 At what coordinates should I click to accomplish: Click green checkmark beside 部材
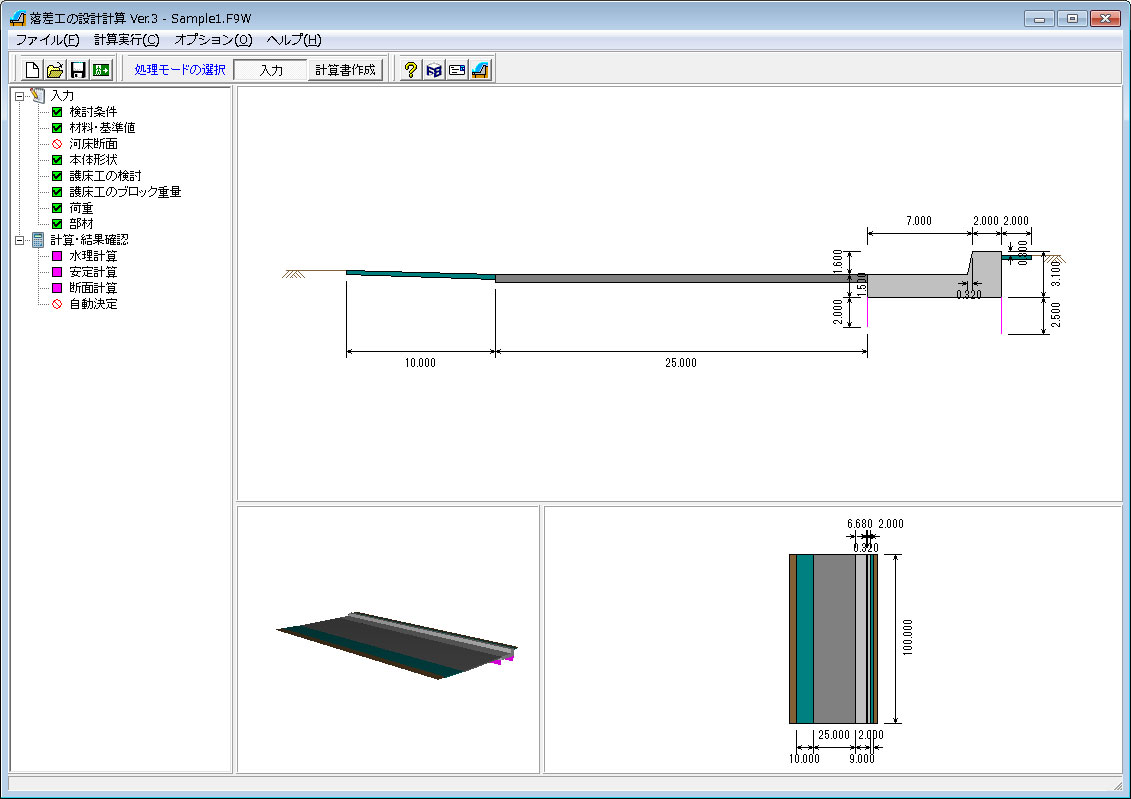click(57, 224)
